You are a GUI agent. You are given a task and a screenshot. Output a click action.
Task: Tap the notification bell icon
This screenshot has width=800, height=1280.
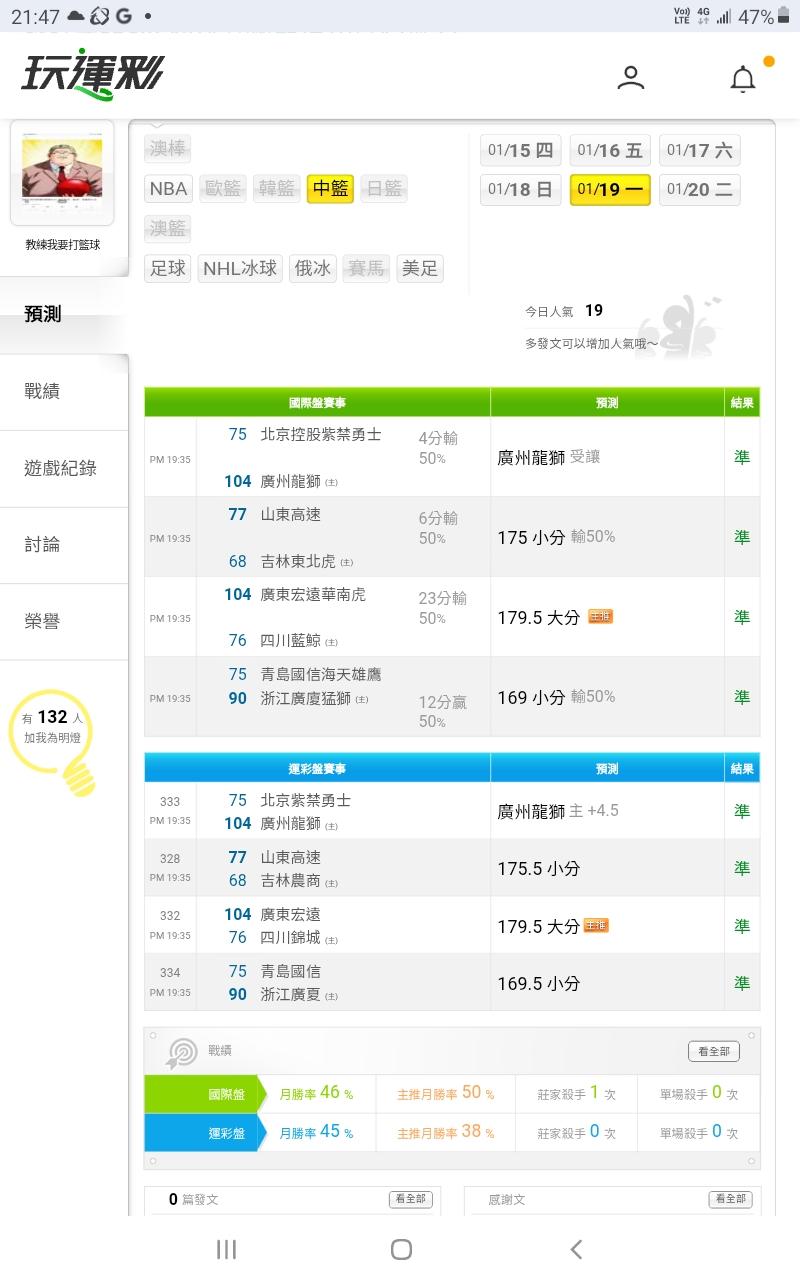pyautogui.click(x=743, y=79)
